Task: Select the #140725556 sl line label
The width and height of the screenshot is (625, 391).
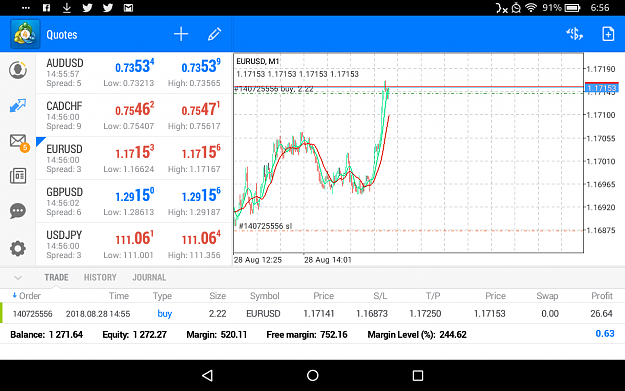Action: tap(265, 226)
